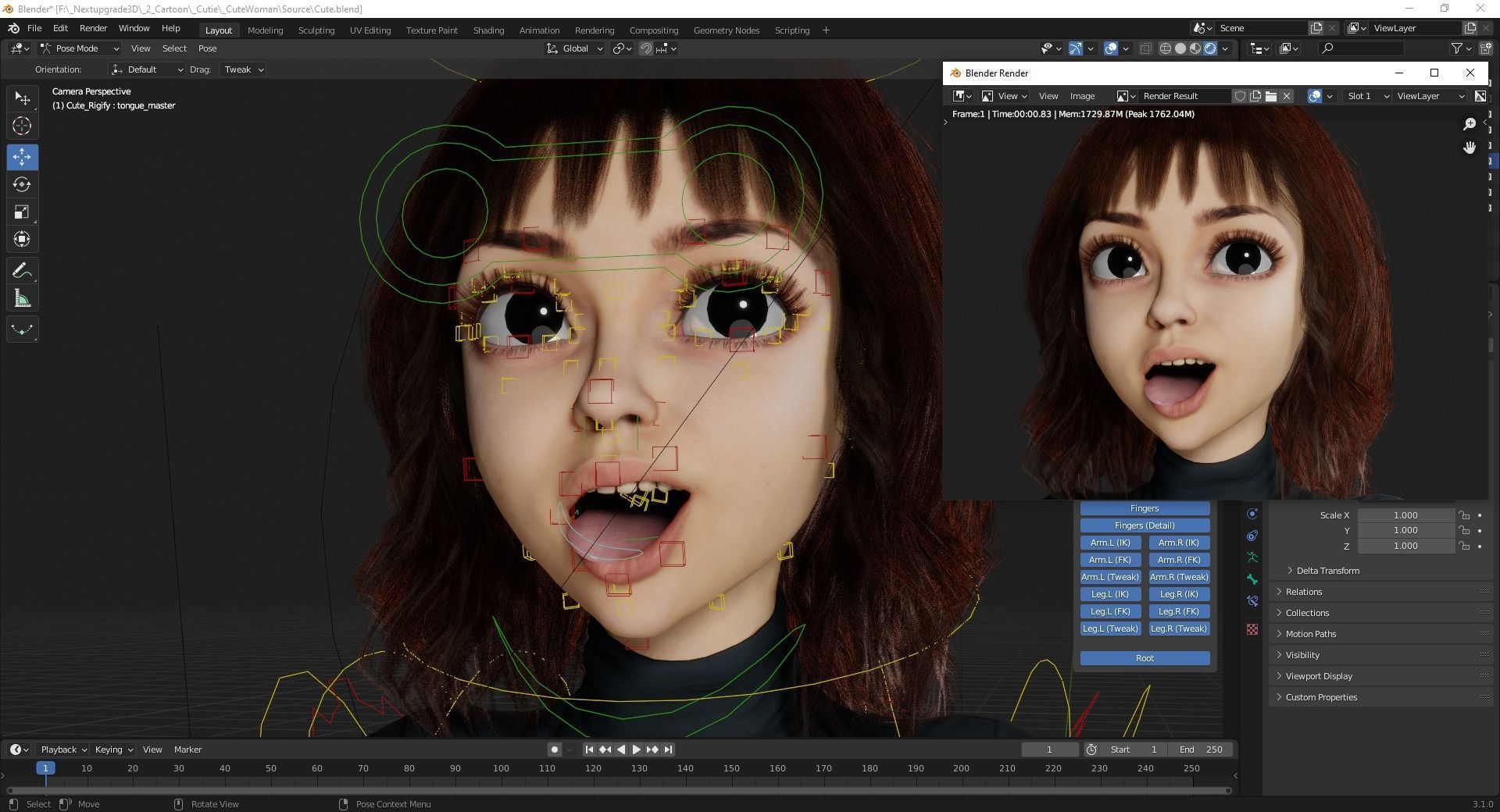1500x812 pixels.
Task: Open image folder icon beside Render Result
Action: (x=1271, y=96)
